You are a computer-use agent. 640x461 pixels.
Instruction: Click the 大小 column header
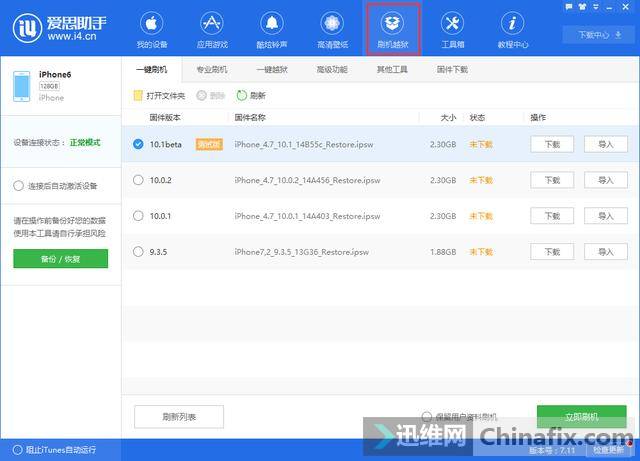(448, 118)
